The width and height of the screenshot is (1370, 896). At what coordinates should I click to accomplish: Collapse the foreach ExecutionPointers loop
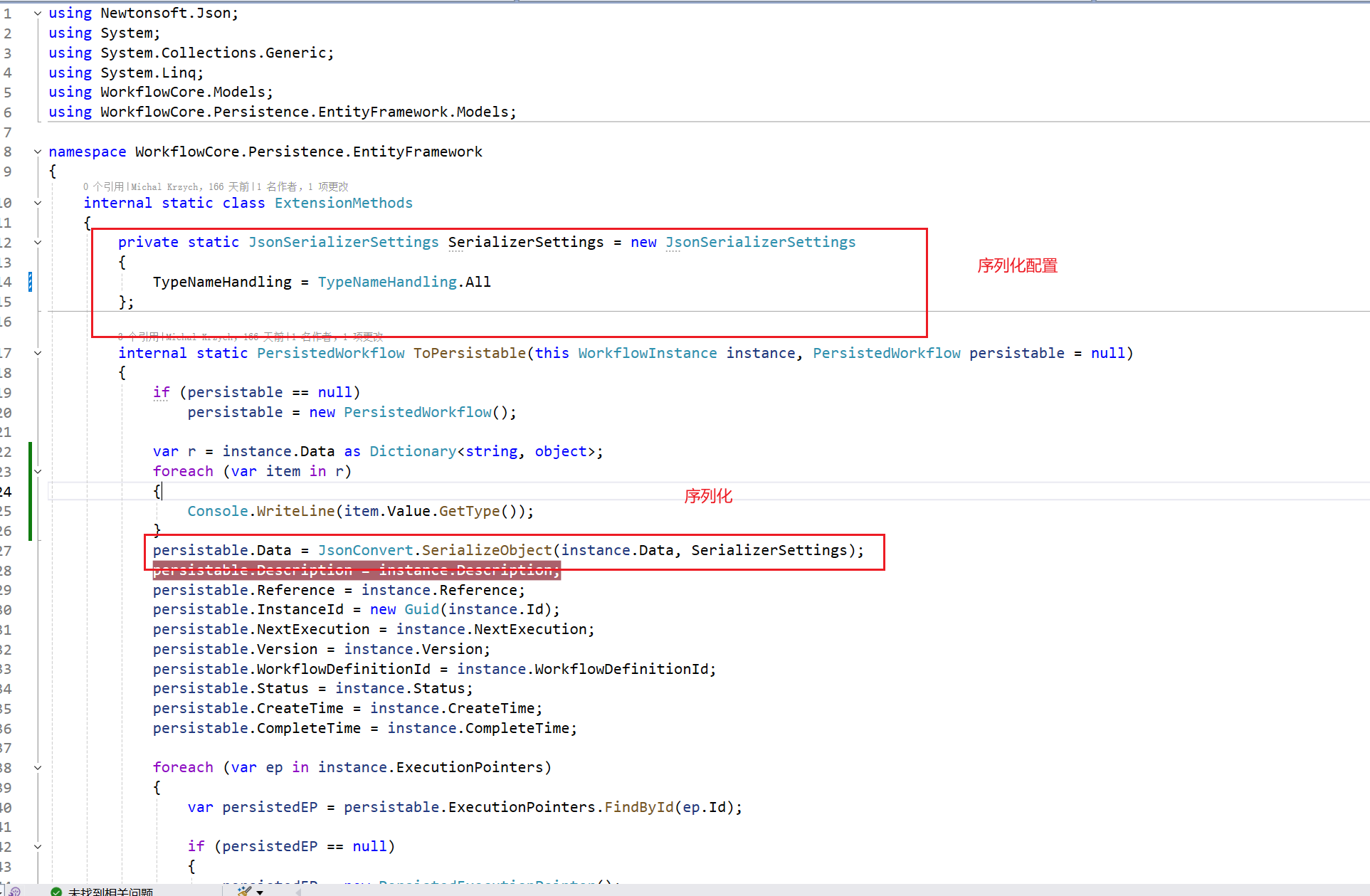(38, 767)
